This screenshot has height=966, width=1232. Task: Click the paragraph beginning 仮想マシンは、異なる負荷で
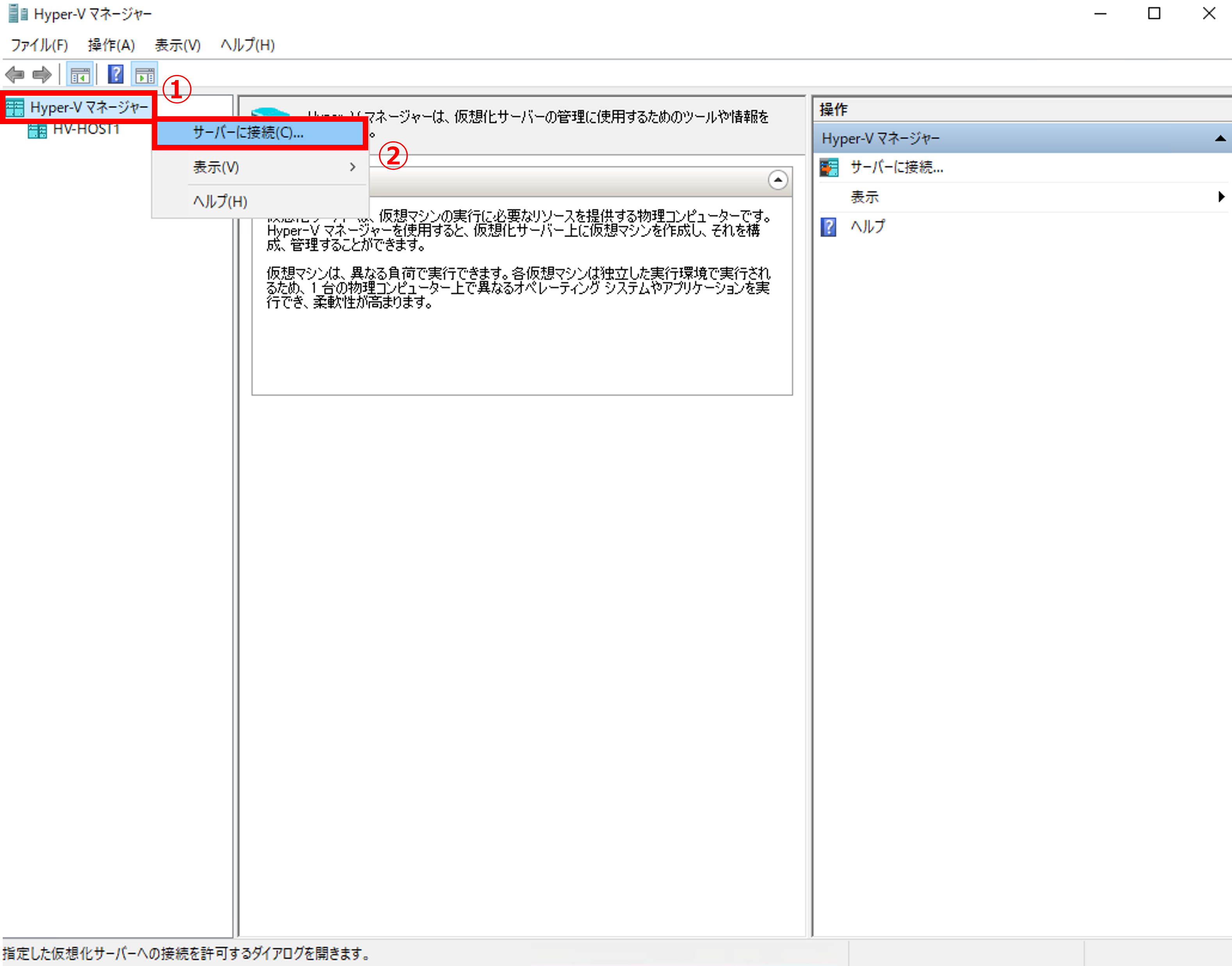518,288
